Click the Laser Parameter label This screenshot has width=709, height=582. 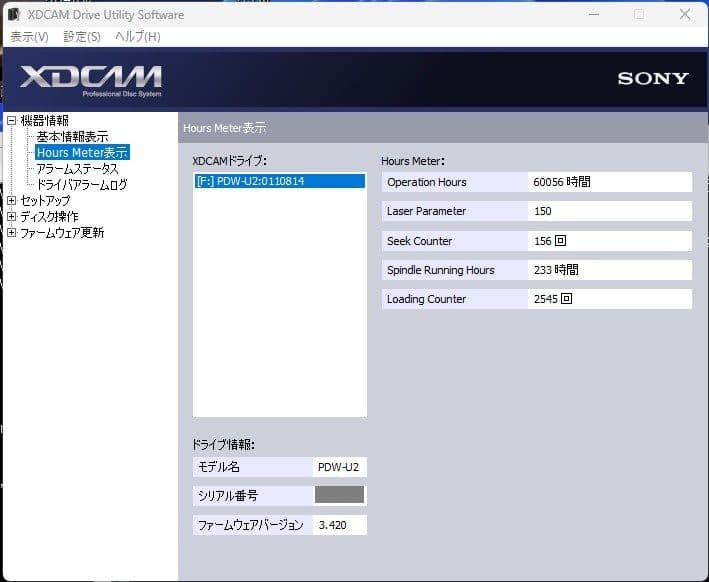[x=426, y=211]
